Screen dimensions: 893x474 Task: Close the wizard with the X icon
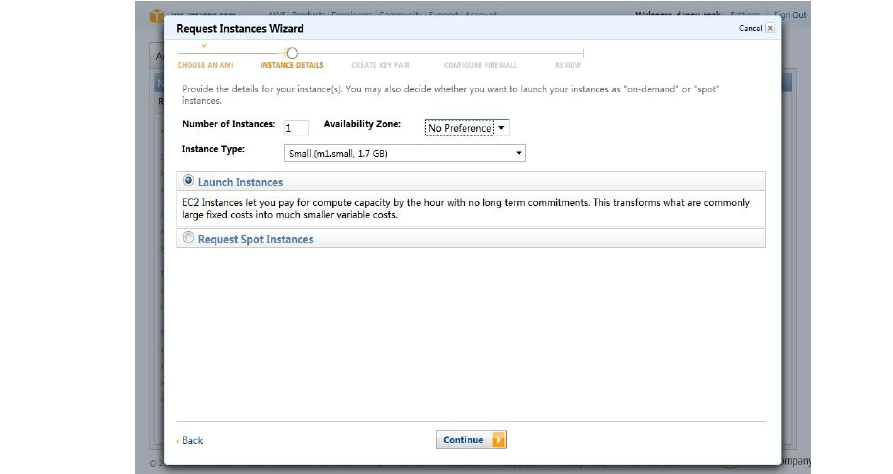(769, 29)
